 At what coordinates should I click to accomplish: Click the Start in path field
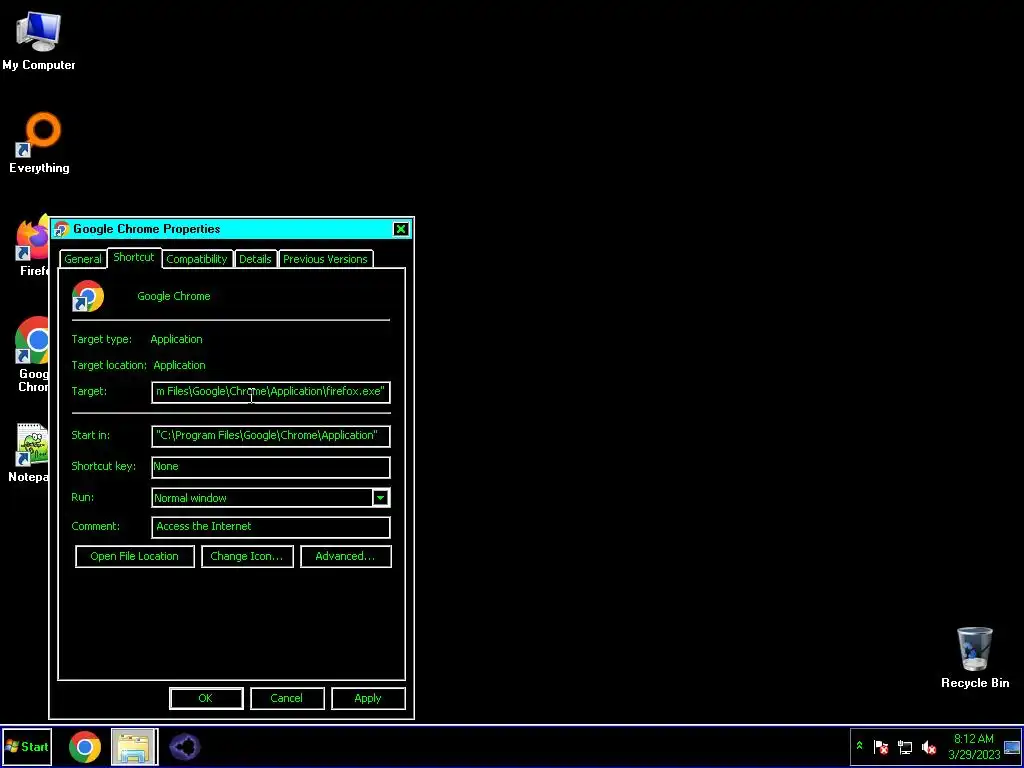tap(271, 436)
